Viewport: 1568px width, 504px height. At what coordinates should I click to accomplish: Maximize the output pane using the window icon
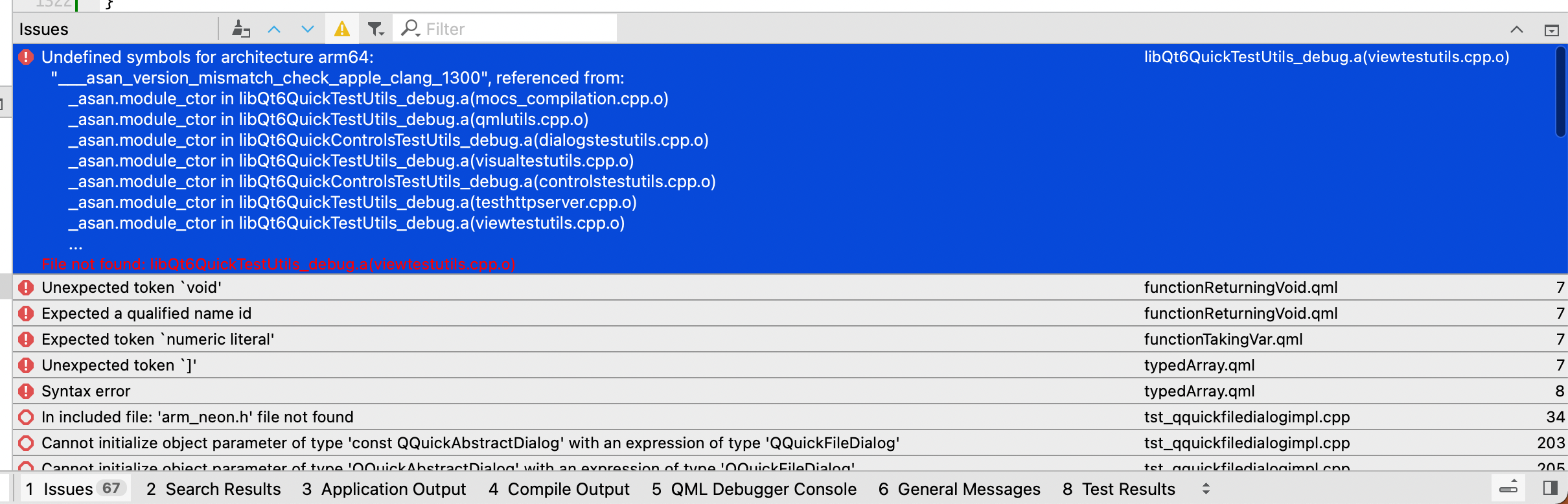point(1551,30)
